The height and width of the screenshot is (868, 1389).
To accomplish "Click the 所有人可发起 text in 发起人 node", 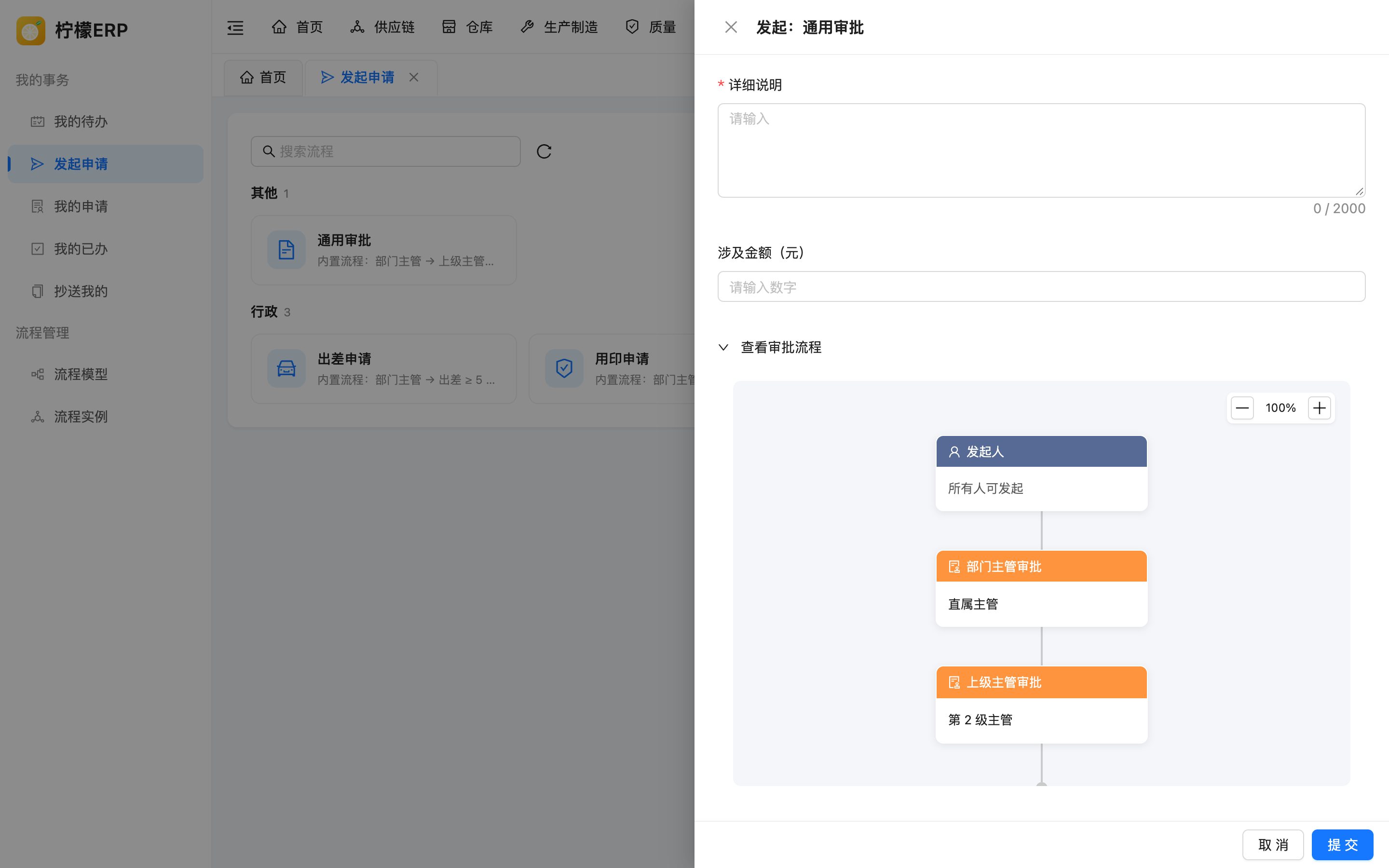I will click(x=985, y=488).
